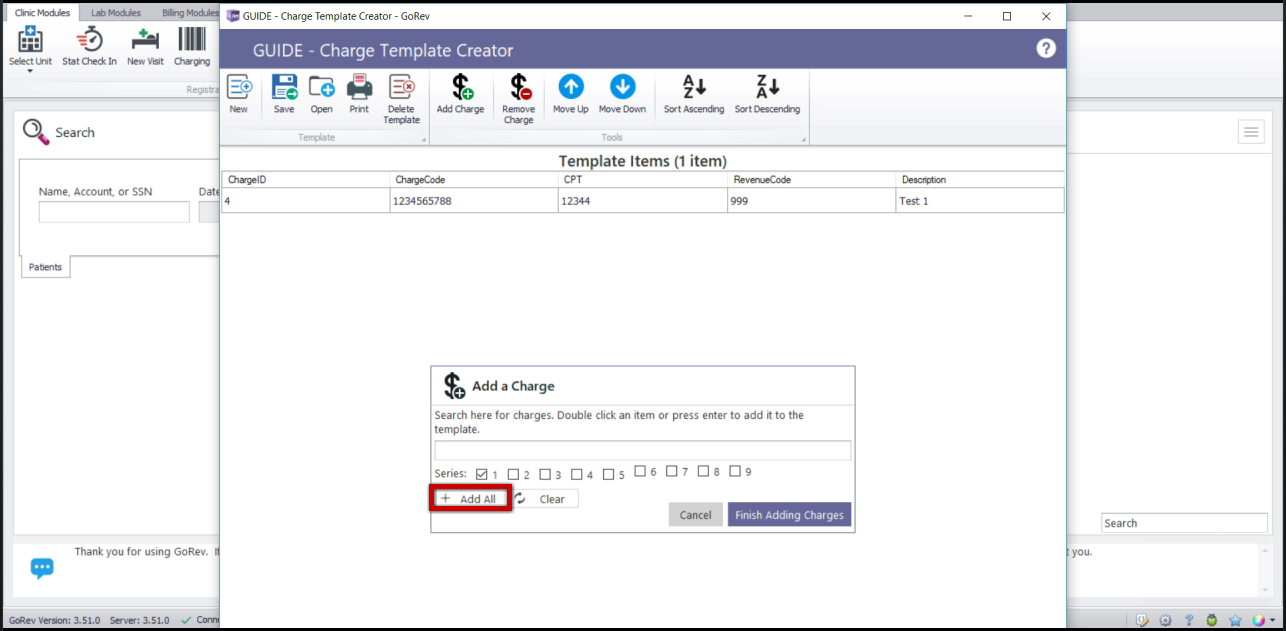Click the charge search input field
This screenshot has height=631, width=1286.
(643, 450)
